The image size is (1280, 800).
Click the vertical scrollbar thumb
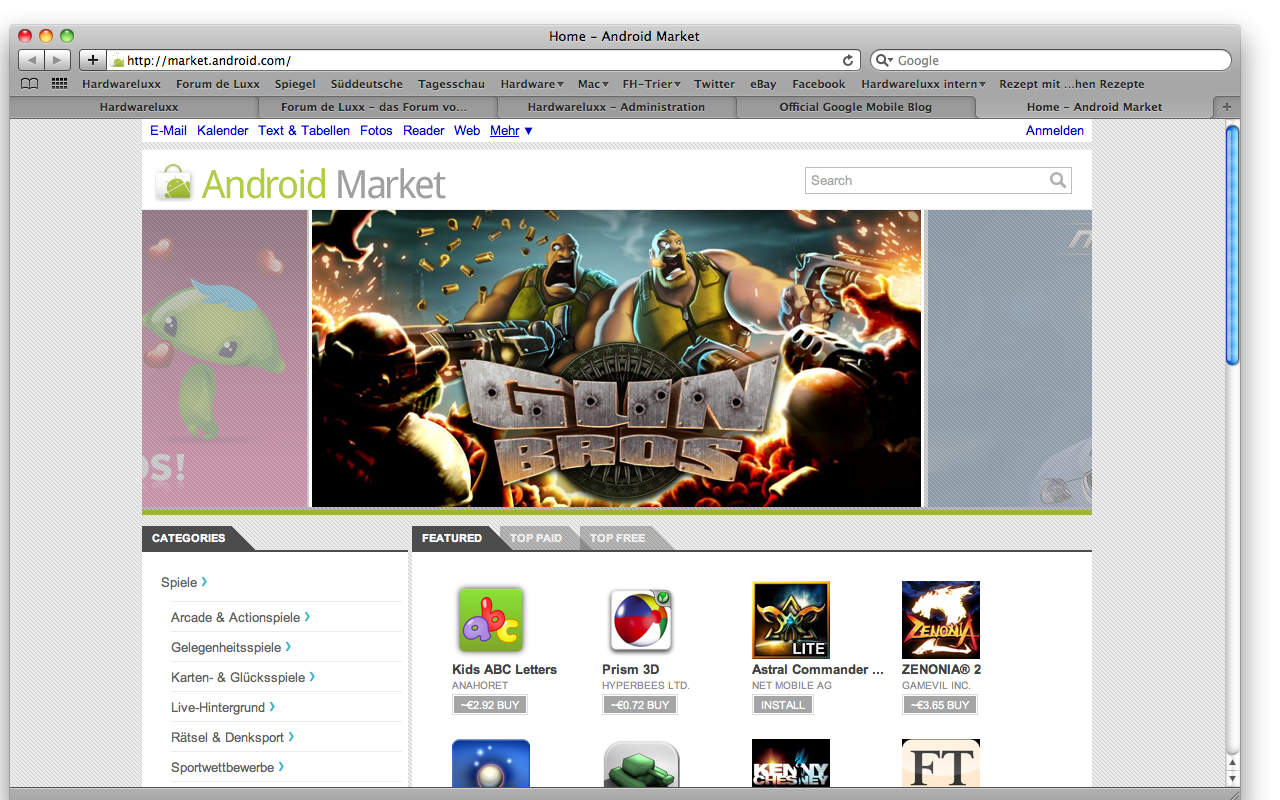1232,244
